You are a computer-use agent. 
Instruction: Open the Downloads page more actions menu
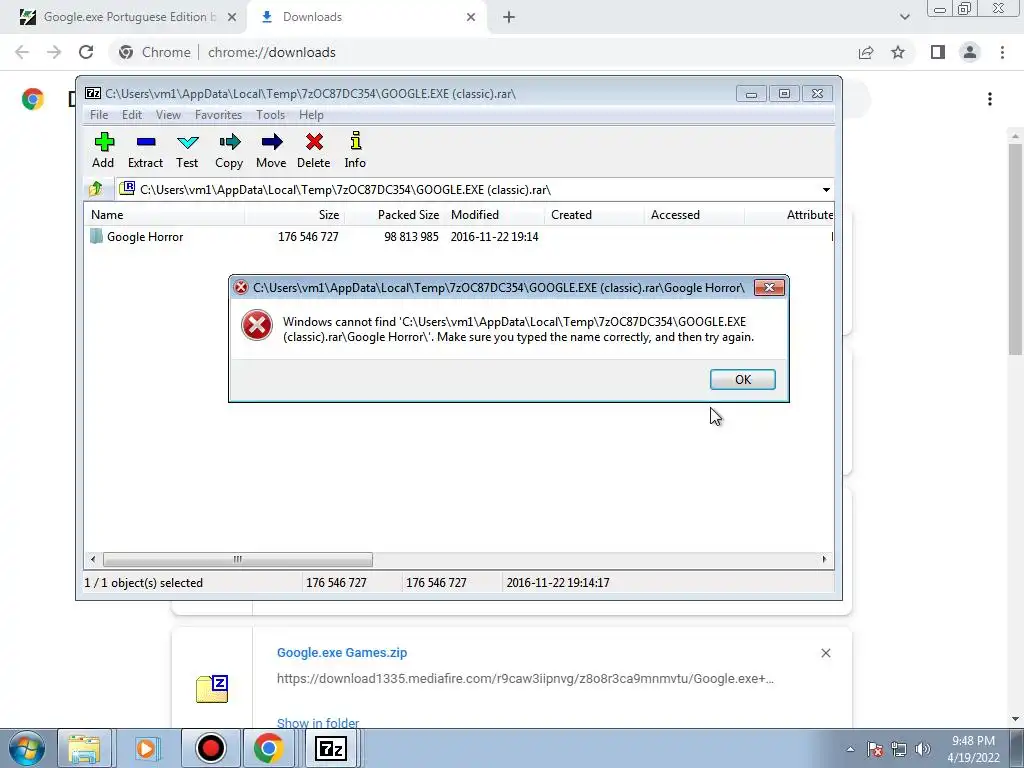point(990,99)
